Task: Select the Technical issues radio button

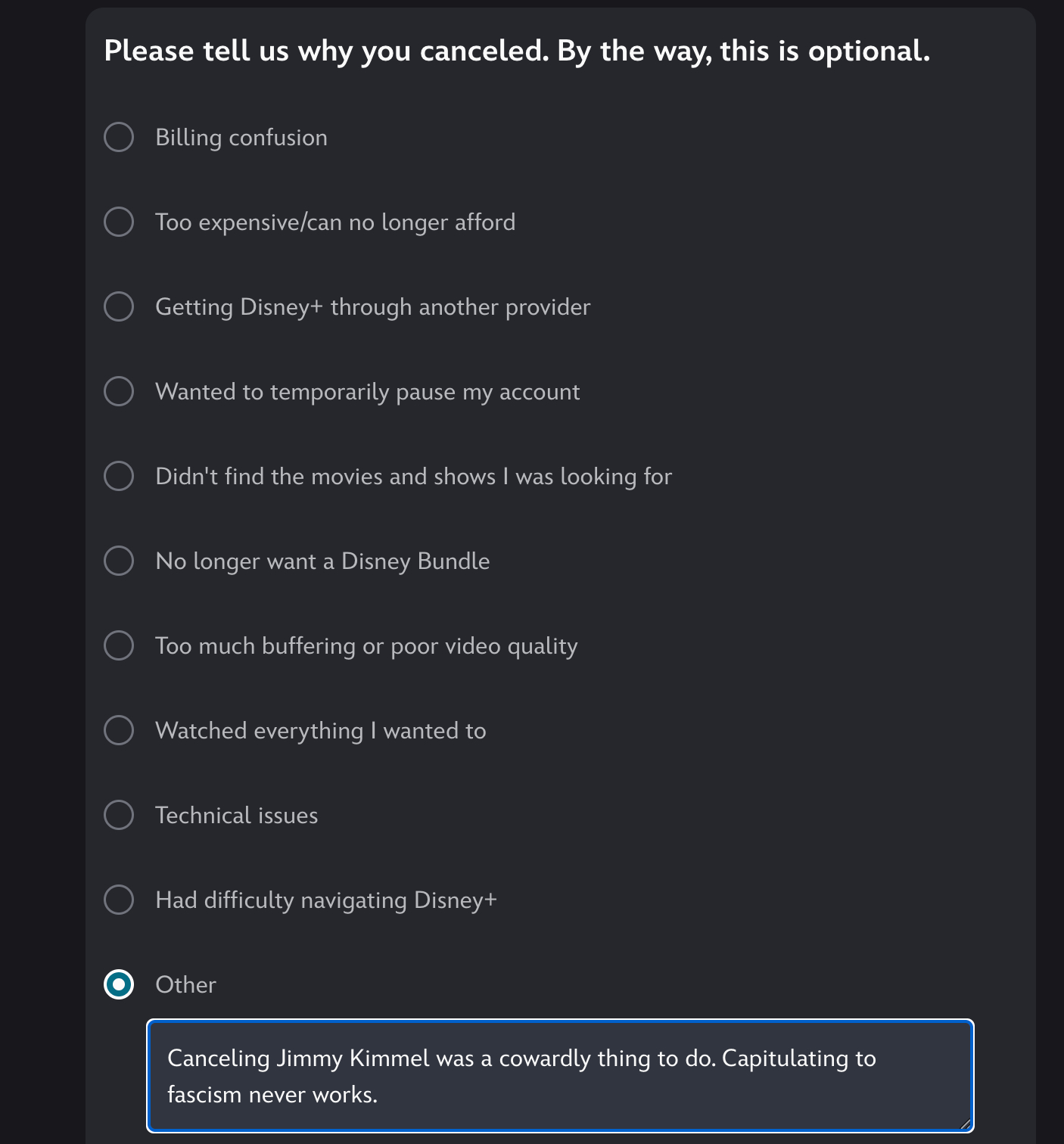Action: (119, 815)
